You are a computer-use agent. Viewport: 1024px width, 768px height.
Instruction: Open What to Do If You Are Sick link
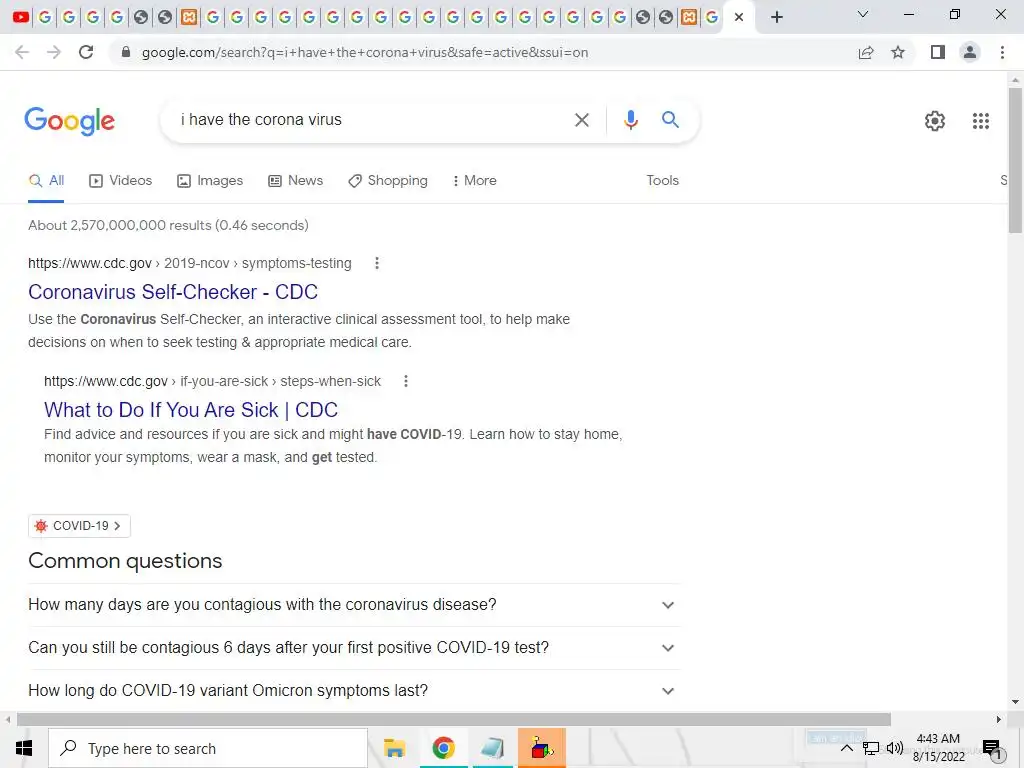point(191,410)
